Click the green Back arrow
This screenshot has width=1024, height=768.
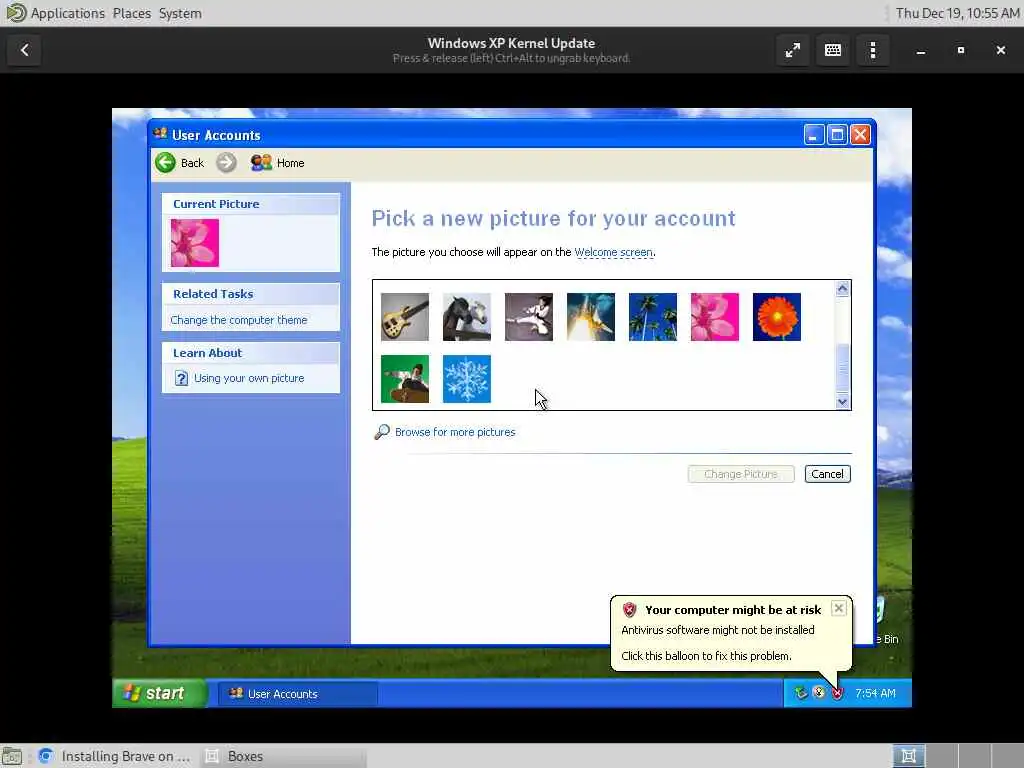pos(165,163)
